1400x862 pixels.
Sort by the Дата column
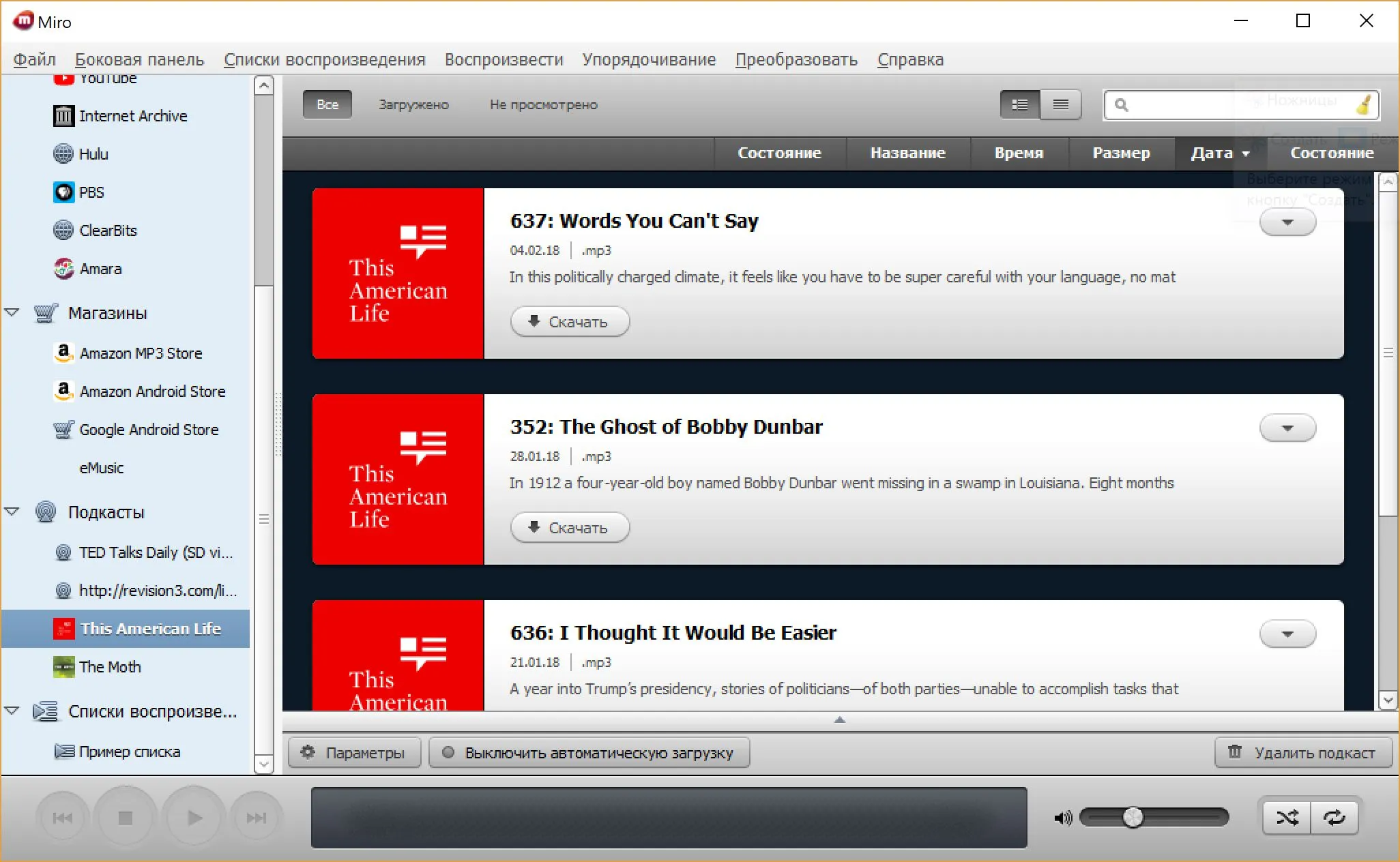pos(1221,153)
